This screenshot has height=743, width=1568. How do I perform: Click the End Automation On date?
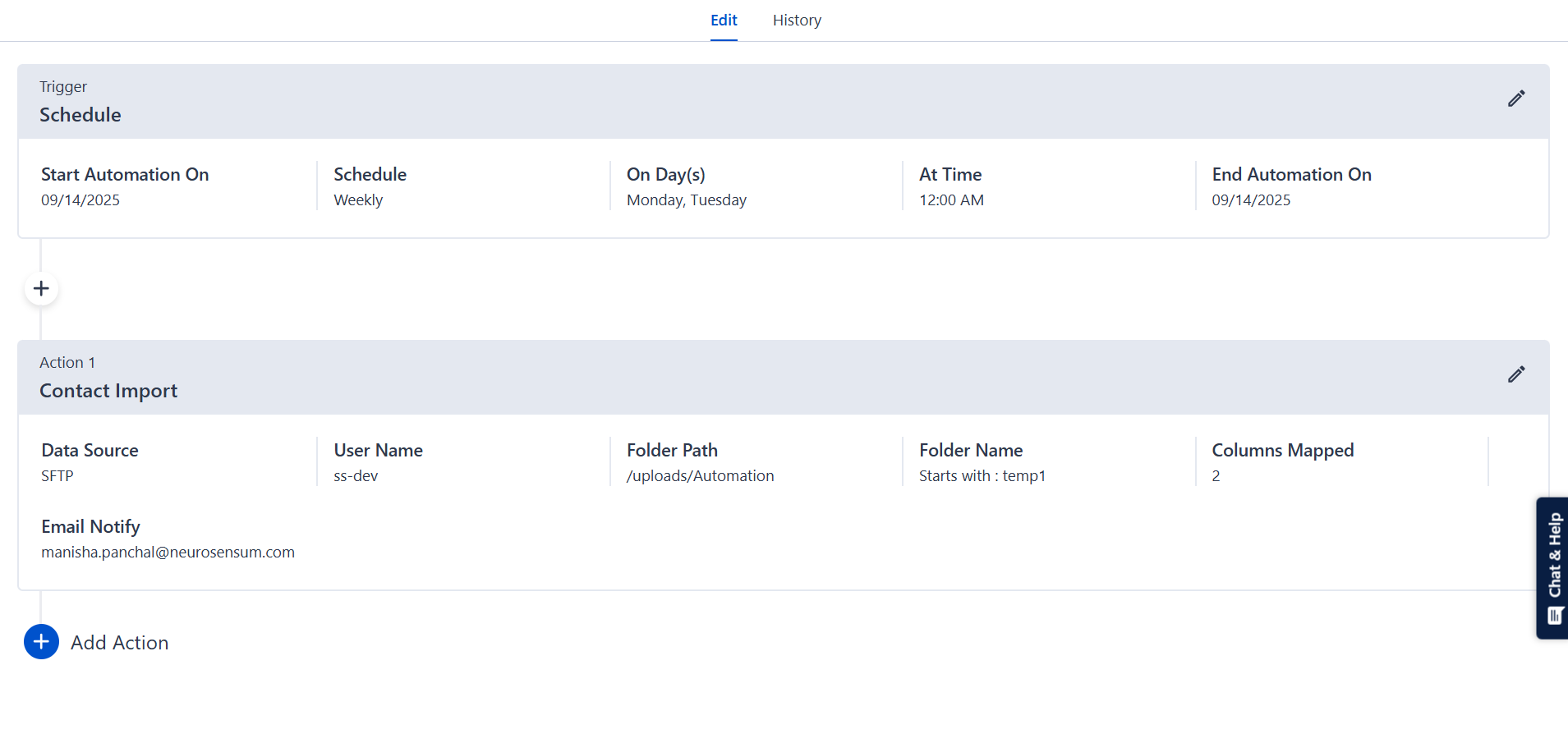[x=1251, y=200]
